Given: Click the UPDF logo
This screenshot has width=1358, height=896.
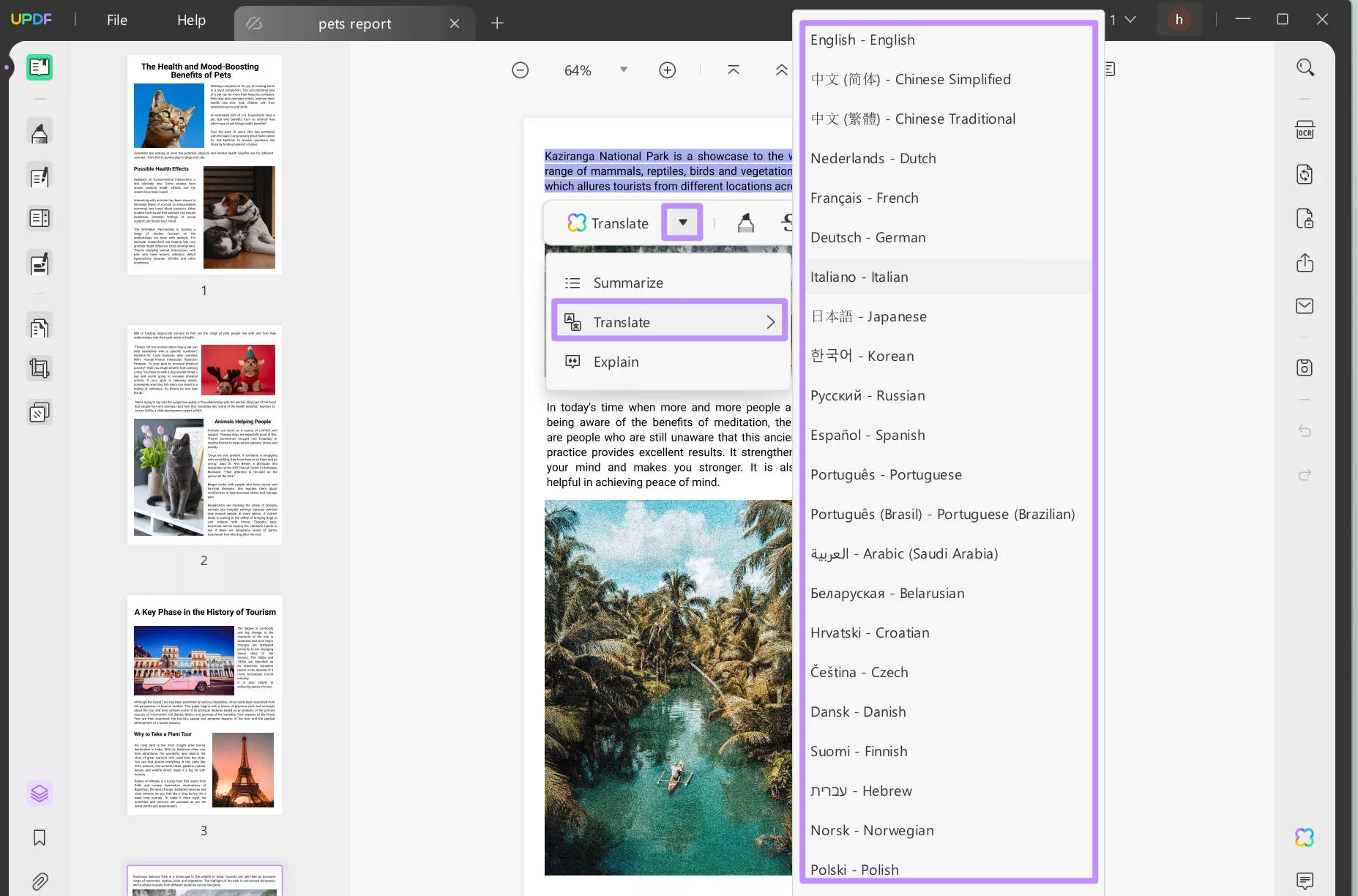Looking at the screenshot, I should click(x=31, y=20).
